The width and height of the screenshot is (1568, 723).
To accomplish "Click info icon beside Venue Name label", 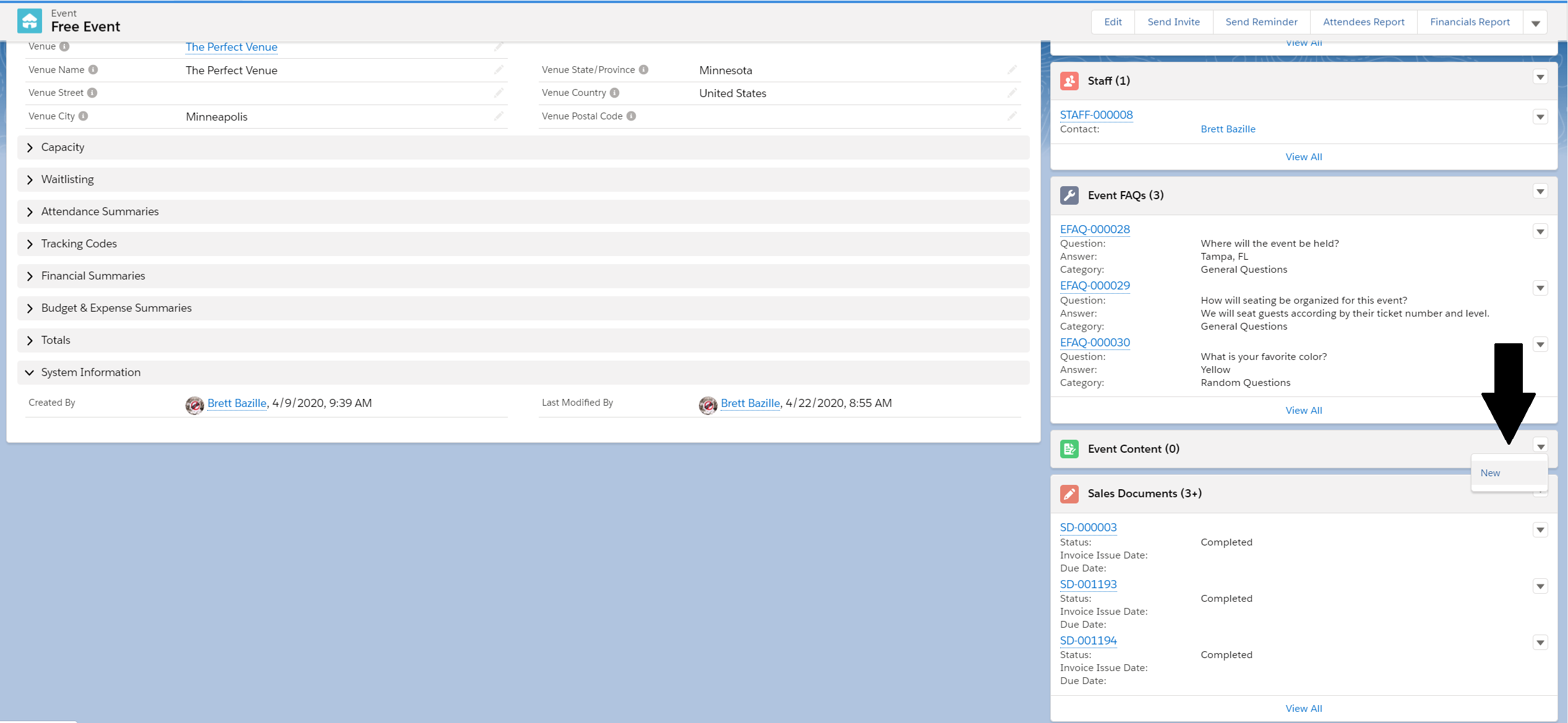I will [x=93, y=70].
